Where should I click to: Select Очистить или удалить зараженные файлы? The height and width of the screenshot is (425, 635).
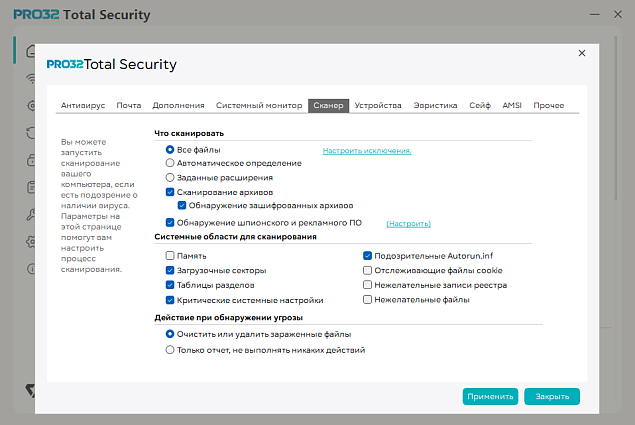point(170,334)
